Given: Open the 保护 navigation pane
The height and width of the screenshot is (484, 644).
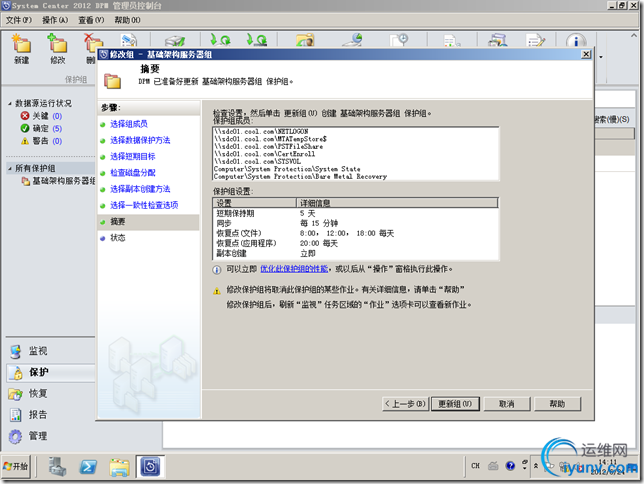Looking at the screenshot, I should [x=51, y=372].
